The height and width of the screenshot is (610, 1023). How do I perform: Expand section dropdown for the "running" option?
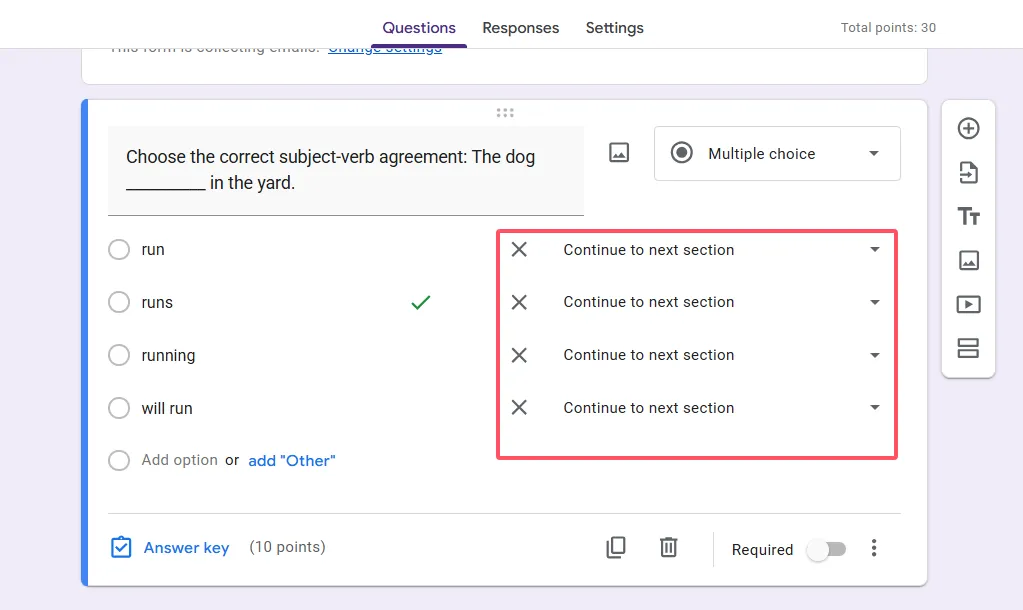click(875, 355)
